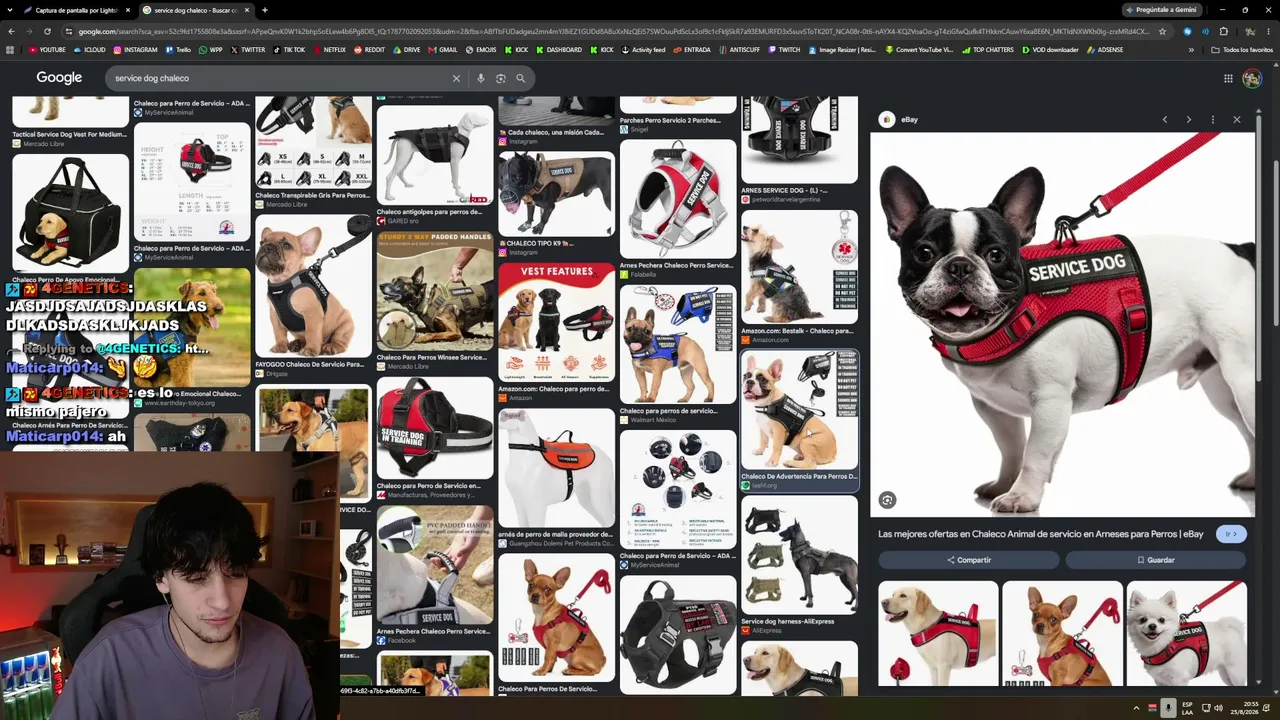
Task: Open the ICLOUD bookmark
Action: click(89, 50)
